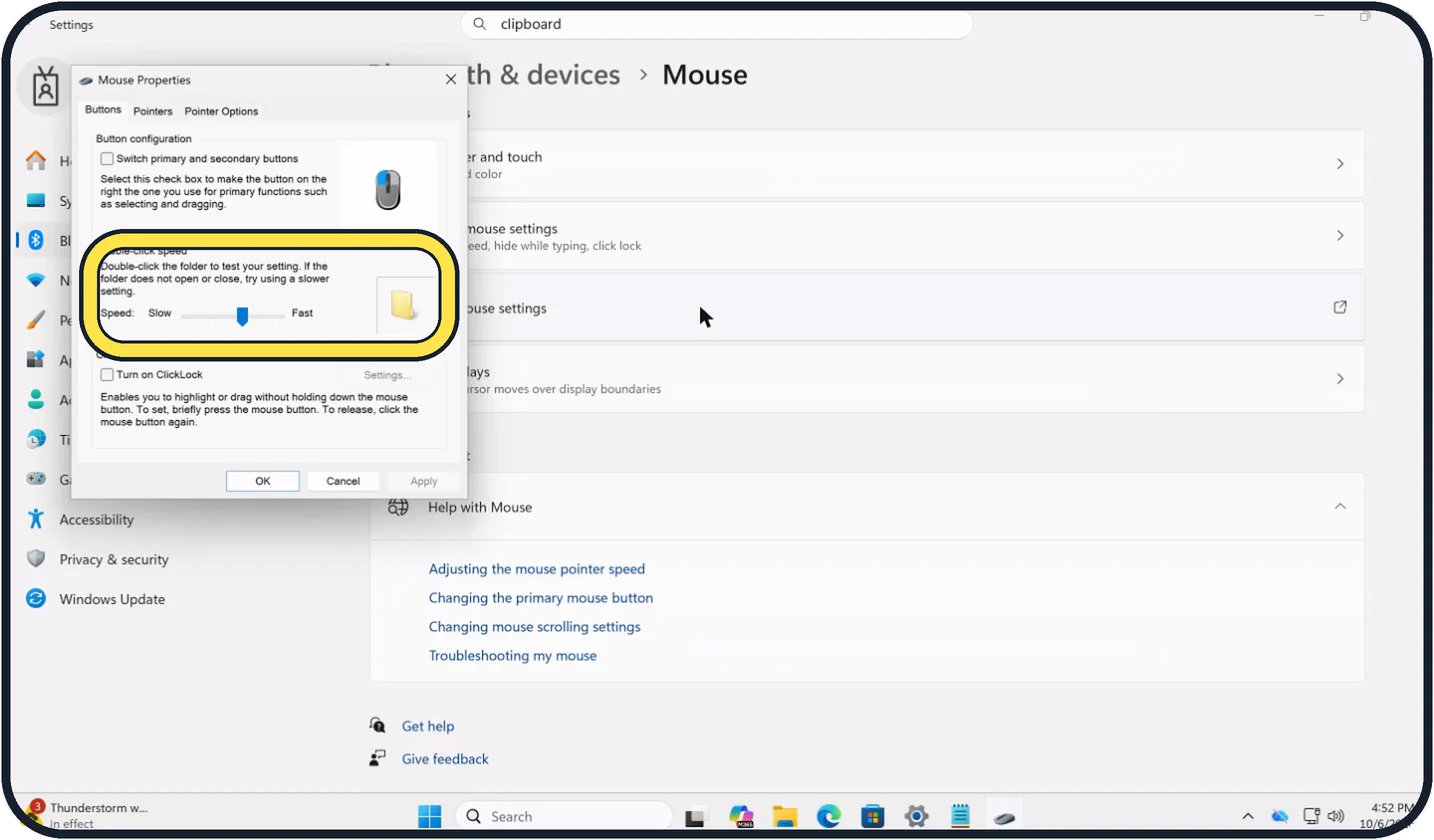Open Microsoft Store from the taskbar
This screenshot has height=840, width=1434.
click(x=872, y=816)
